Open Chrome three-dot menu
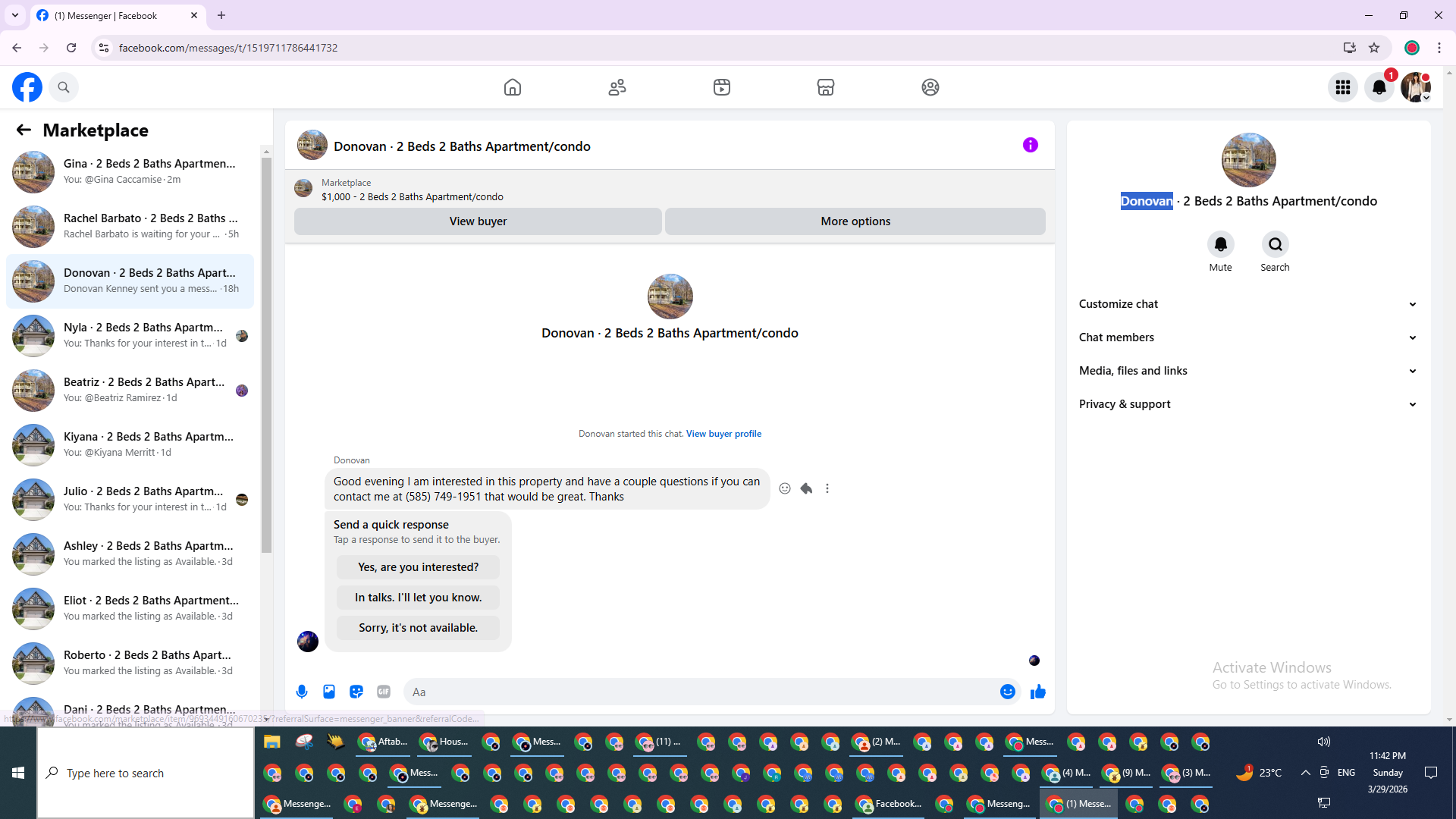Screen dimensions: 1456x819 click(x=1439, y=48)
